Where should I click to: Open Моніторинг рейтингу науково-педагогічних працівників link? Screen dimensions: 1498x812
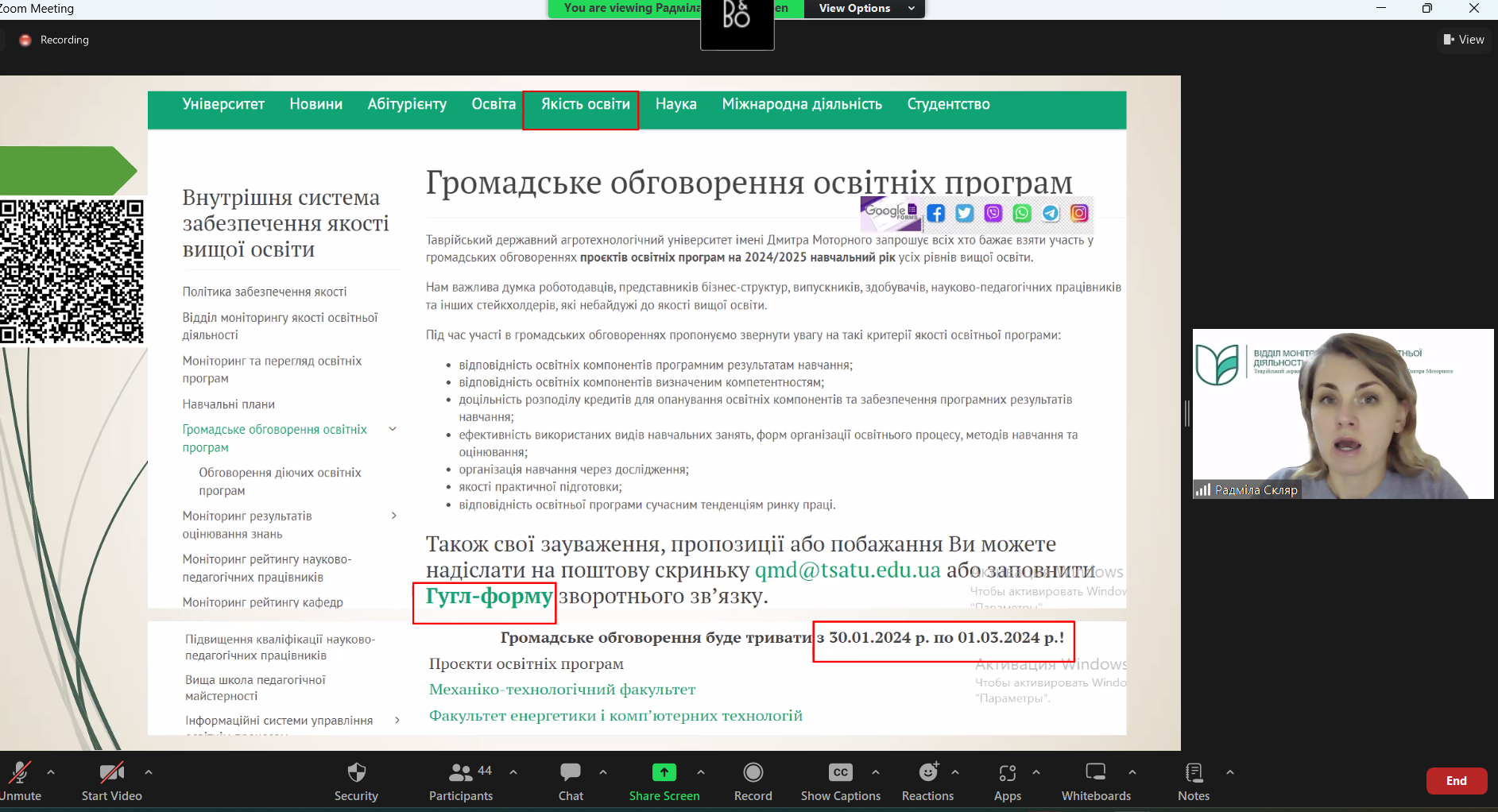point(267,568)
